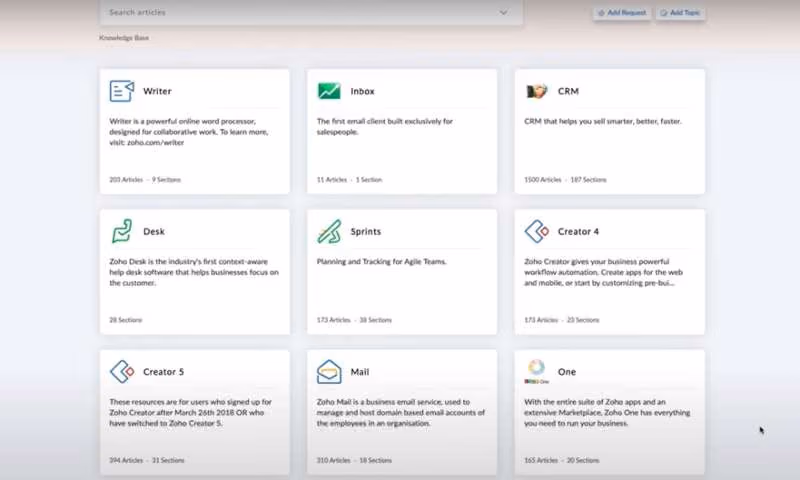Viewport: 800px width, 480px height.
Task: Open the Creator 5 category title
Action: point(163,372)
